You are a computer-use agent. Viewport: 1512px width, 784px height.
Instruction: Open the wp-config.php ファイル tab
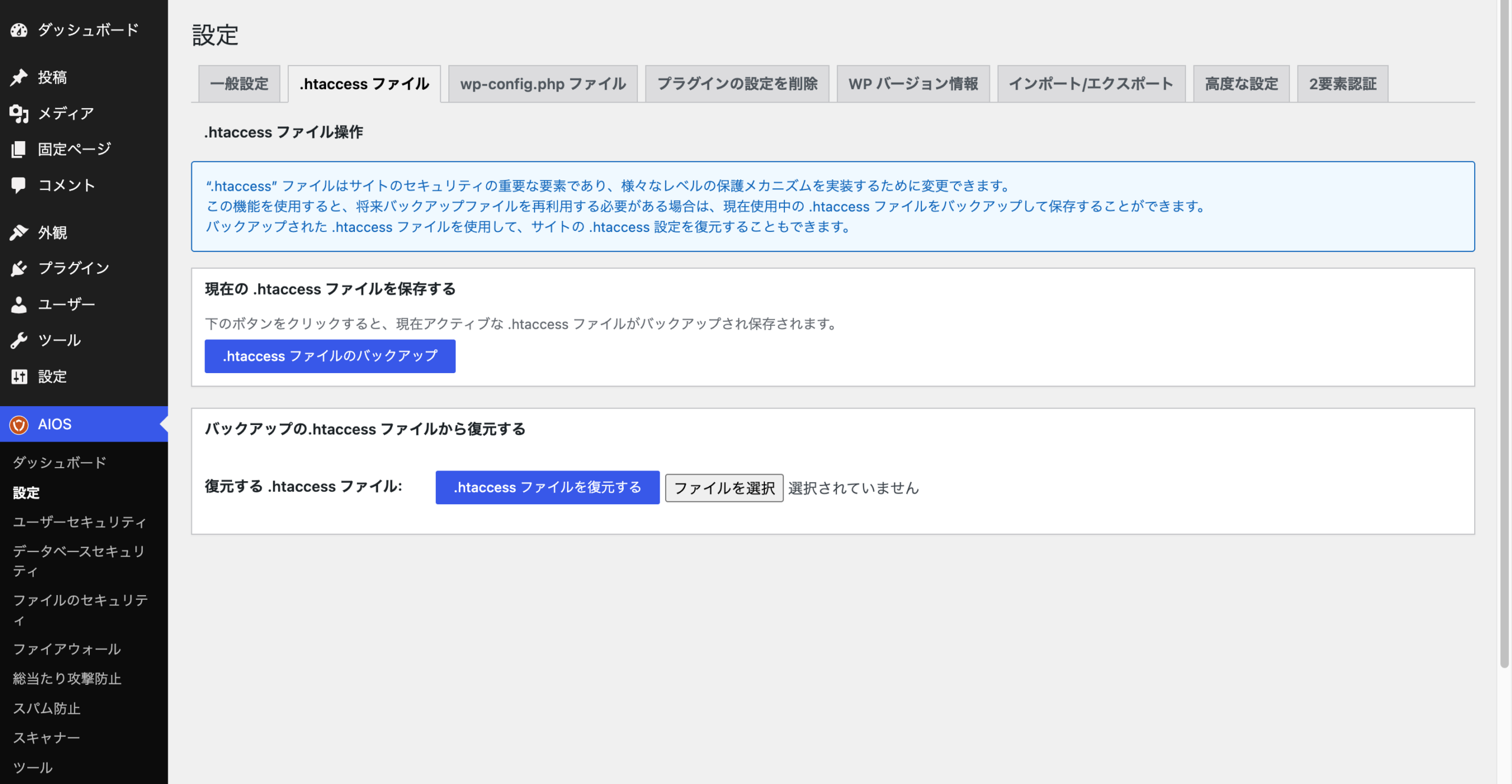[x=543, y=84]
